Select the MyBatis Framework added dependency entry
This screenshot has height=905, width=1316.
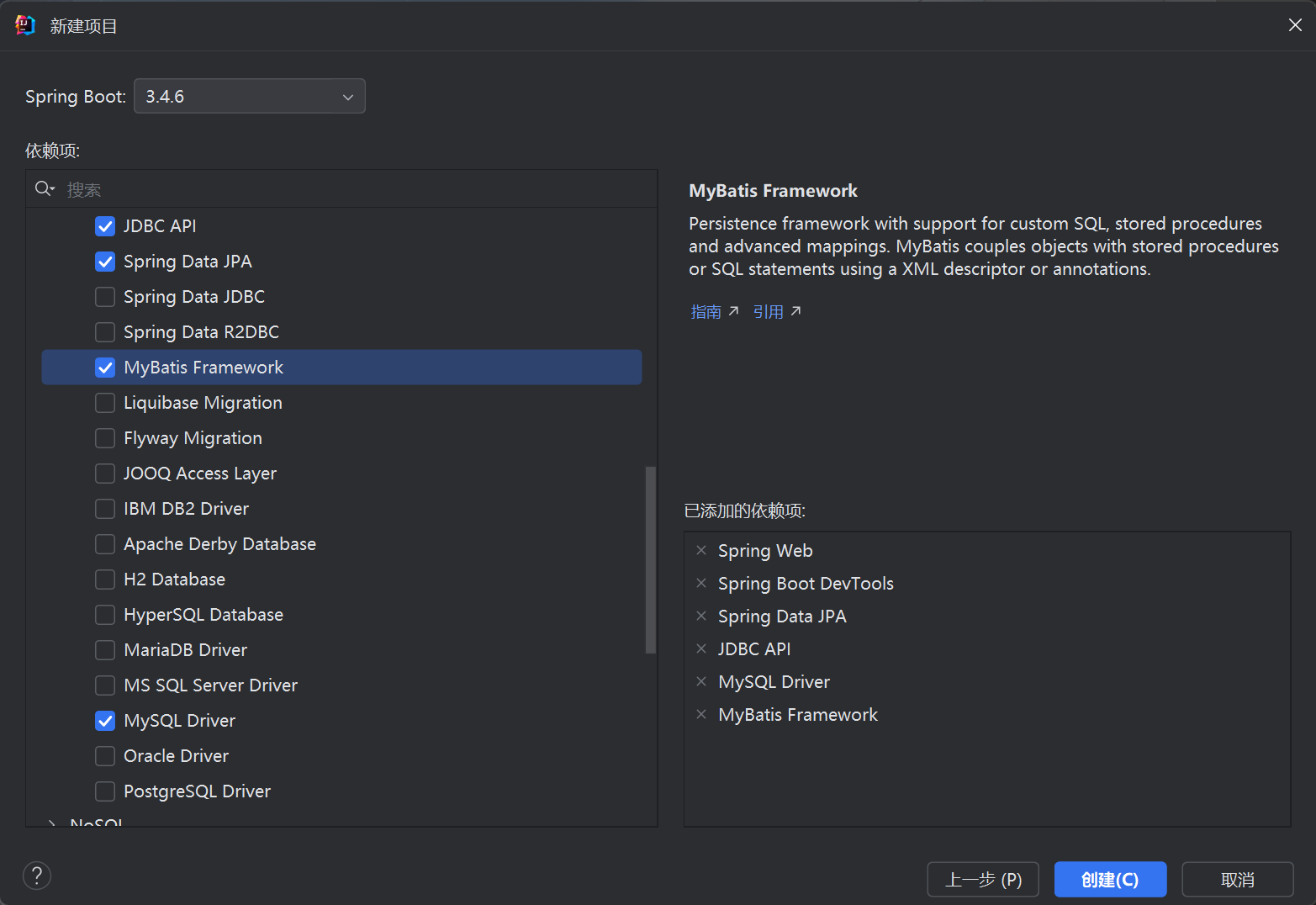point(798,715)
